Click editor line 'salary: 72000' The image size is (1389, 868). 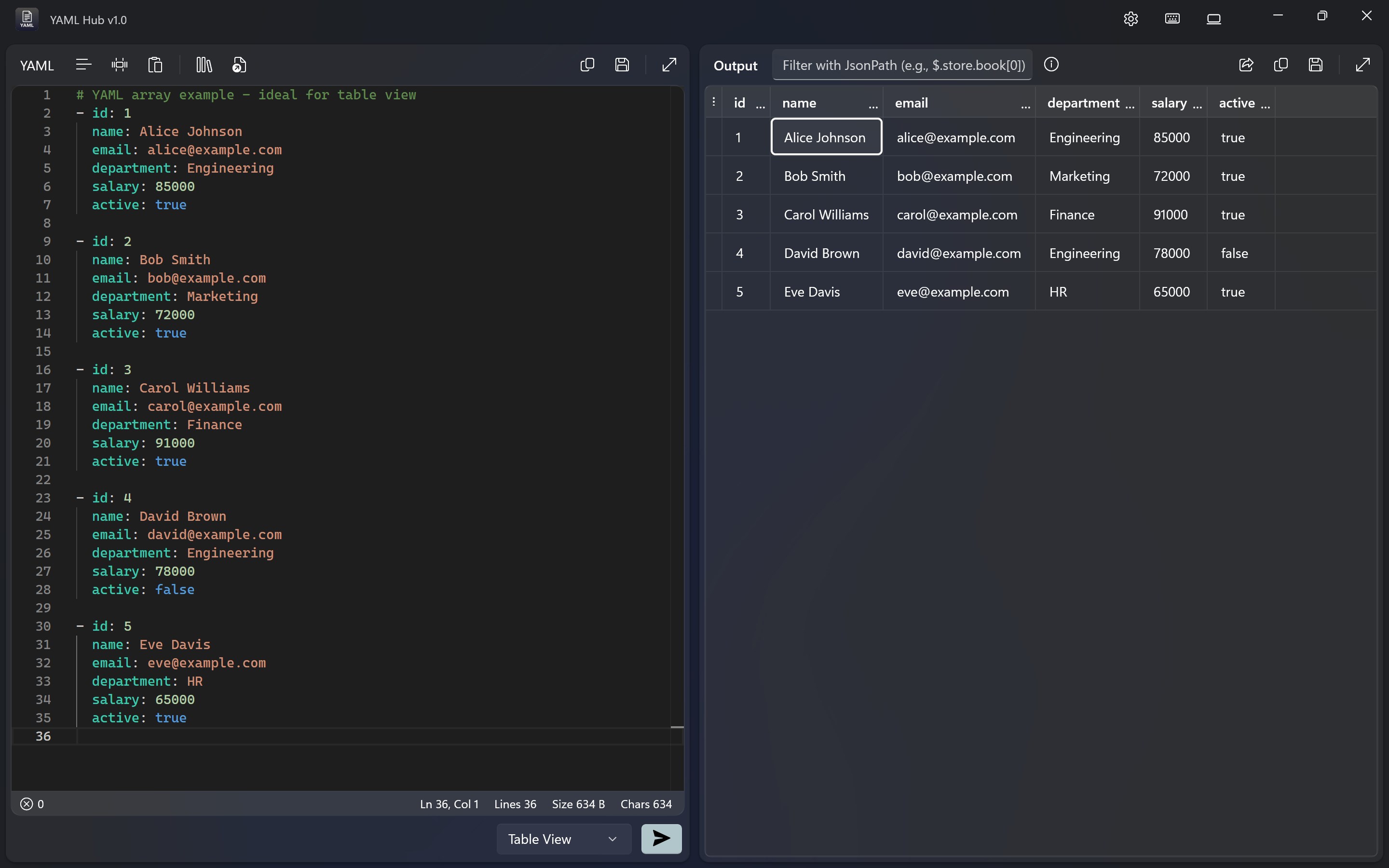(143, 314)
